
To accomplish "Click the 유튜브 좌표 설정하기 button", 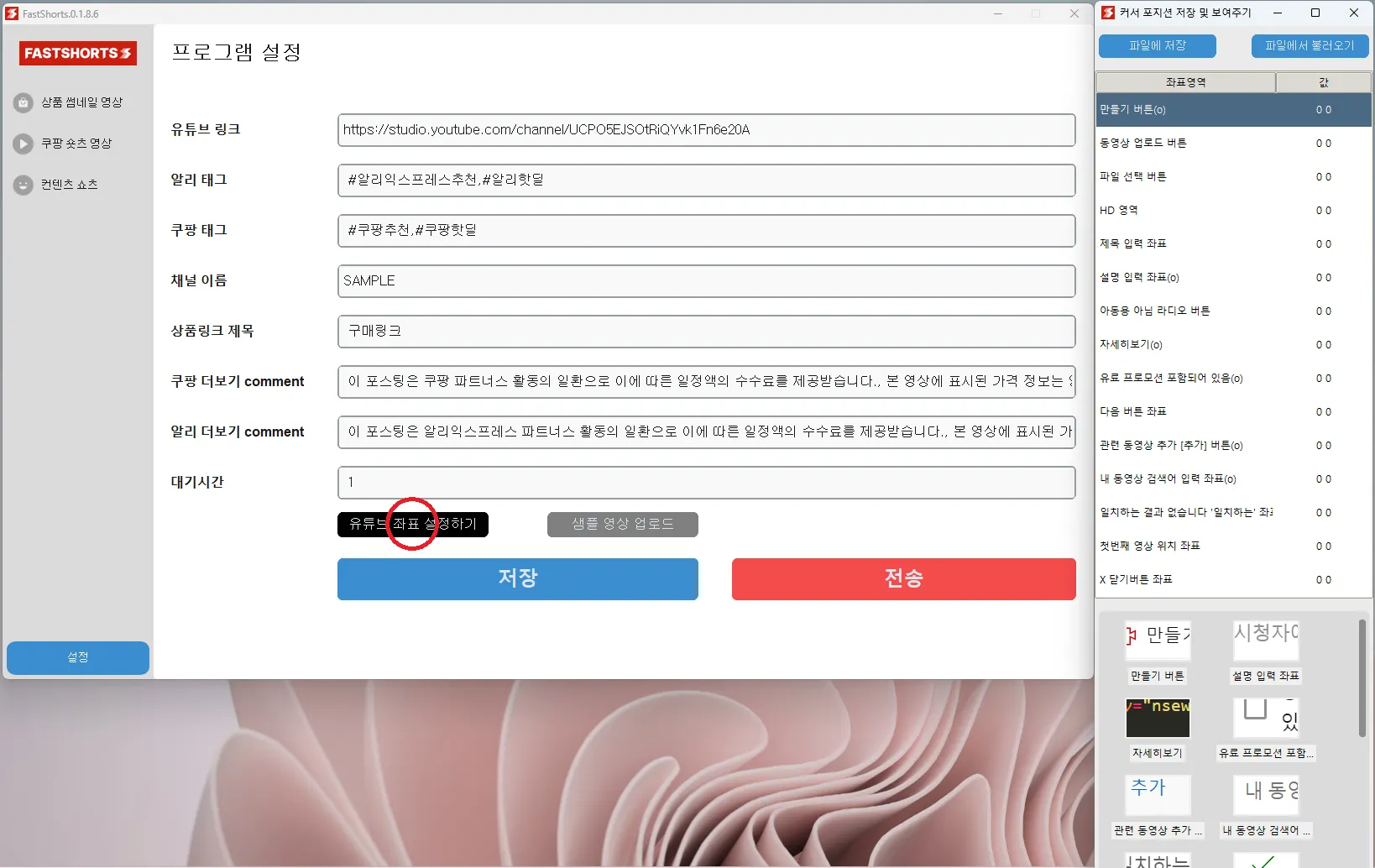I will point(413,525).
